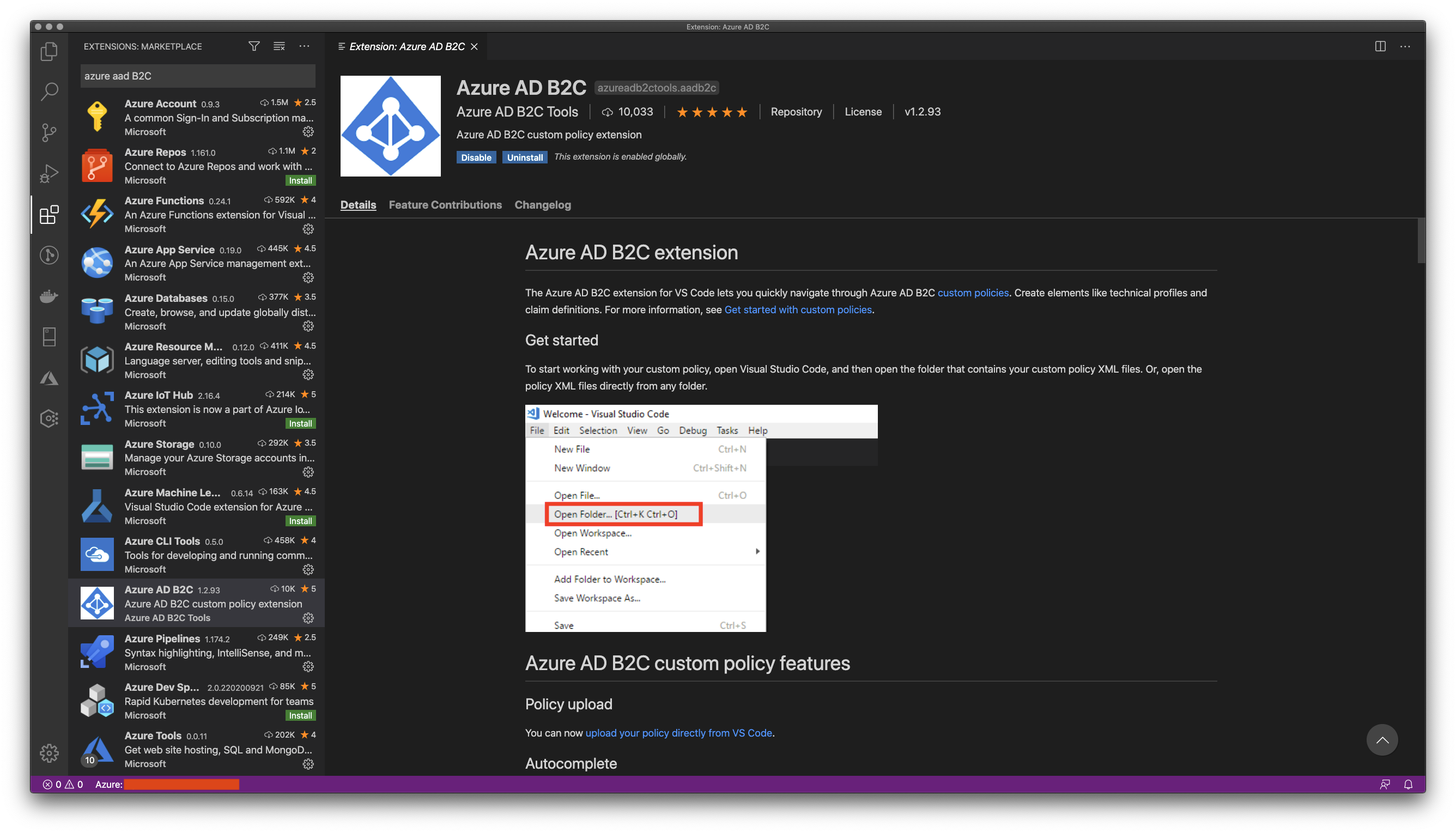
Task: Open the Explorer view
Action: pos(49,52)
